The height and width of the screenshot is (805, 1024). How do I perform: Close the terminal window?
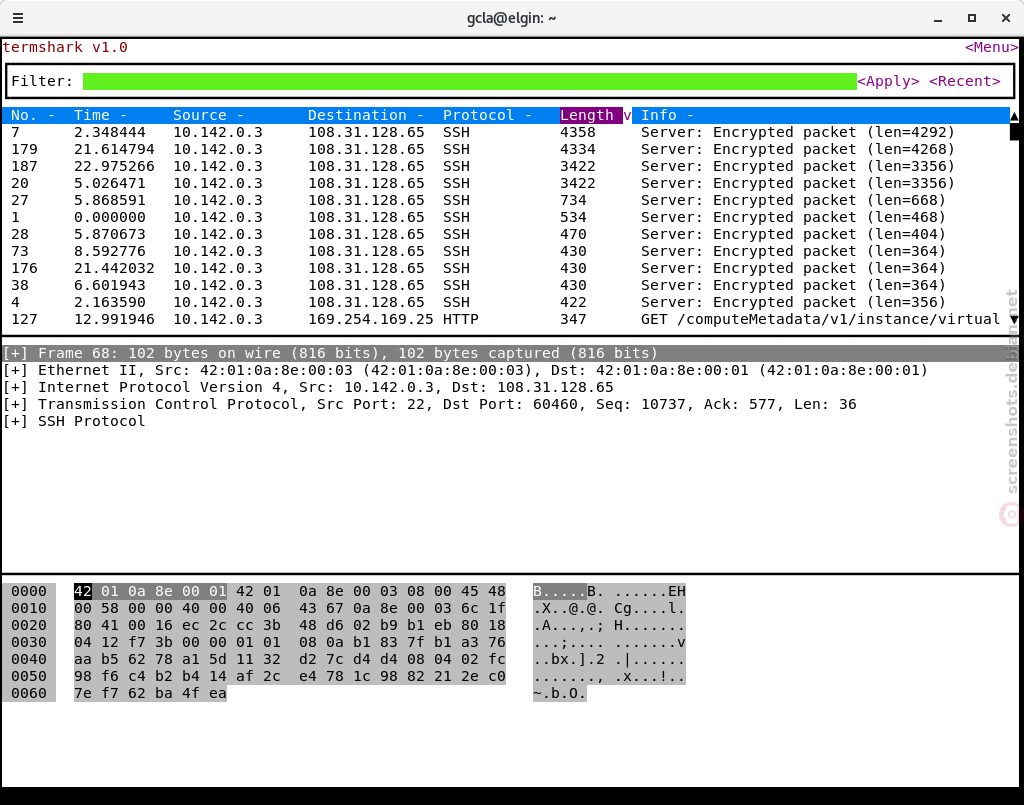coord(1006,18)
